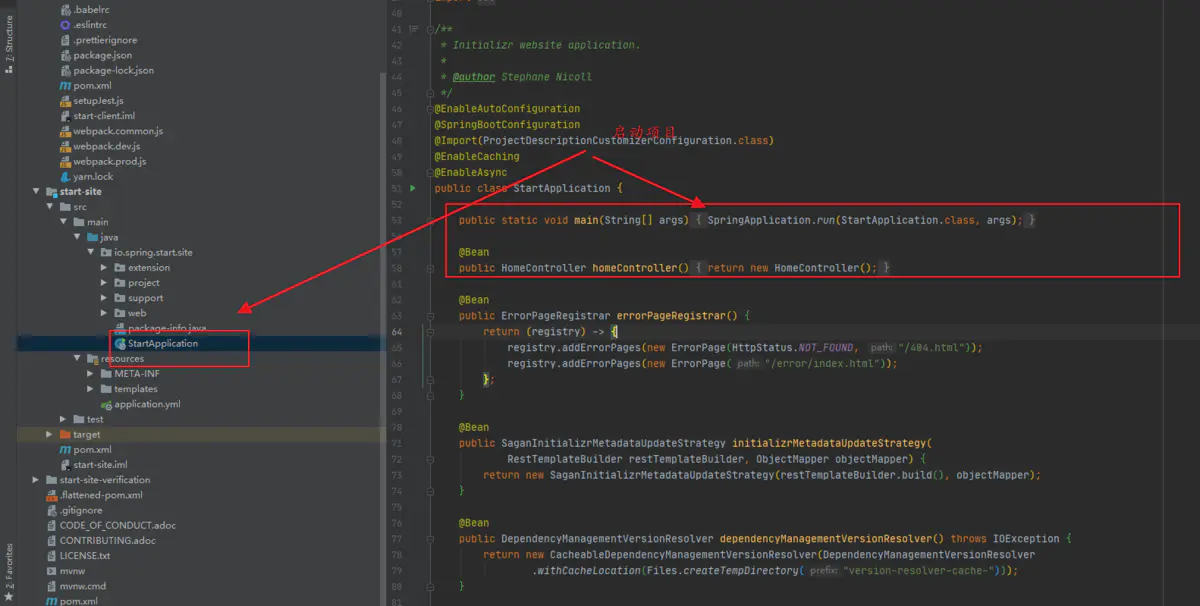Click the start-client.iml file icon
This screenshot has width=1200, height=606.
[x=65, y=116]
